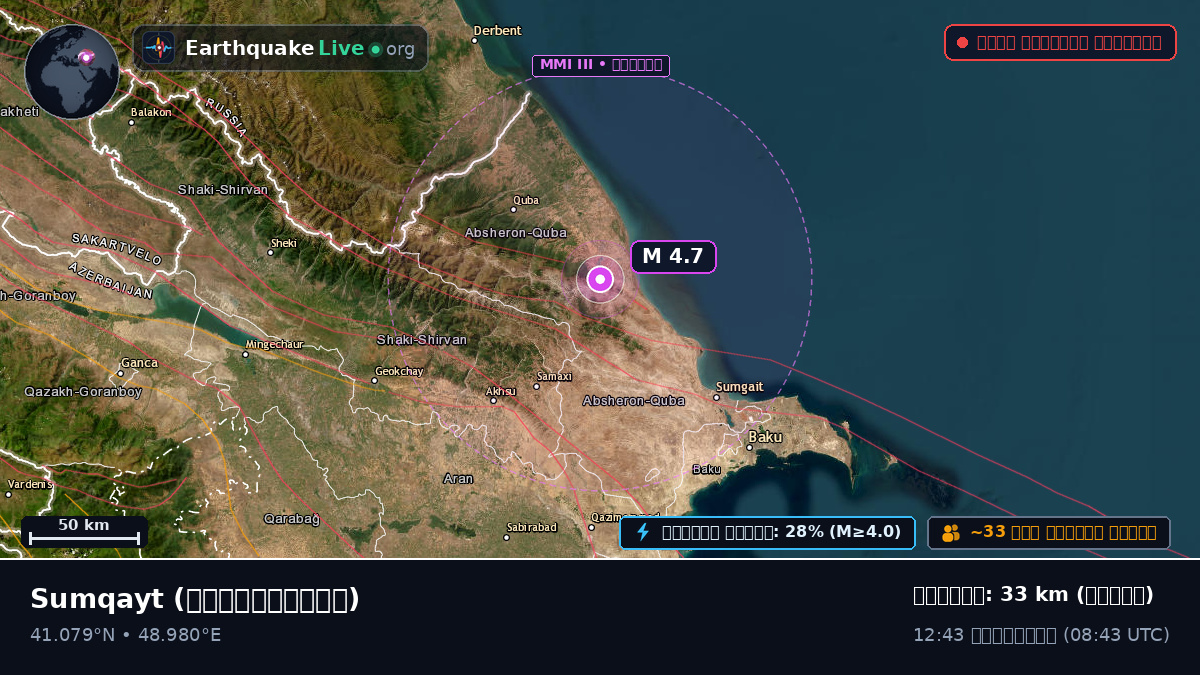Select the Balakon city label
The width and height of the screenshot is (1200, 675).
point(151,113)
